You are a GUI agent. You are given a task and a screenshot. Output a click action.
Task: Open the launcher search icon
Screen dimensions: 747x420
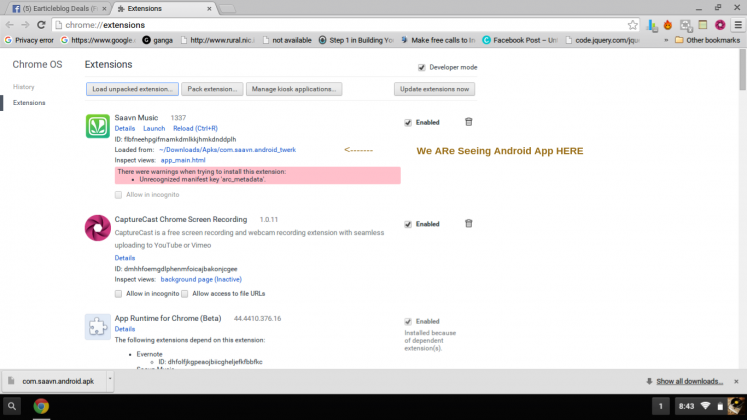(x=13, y=406)
